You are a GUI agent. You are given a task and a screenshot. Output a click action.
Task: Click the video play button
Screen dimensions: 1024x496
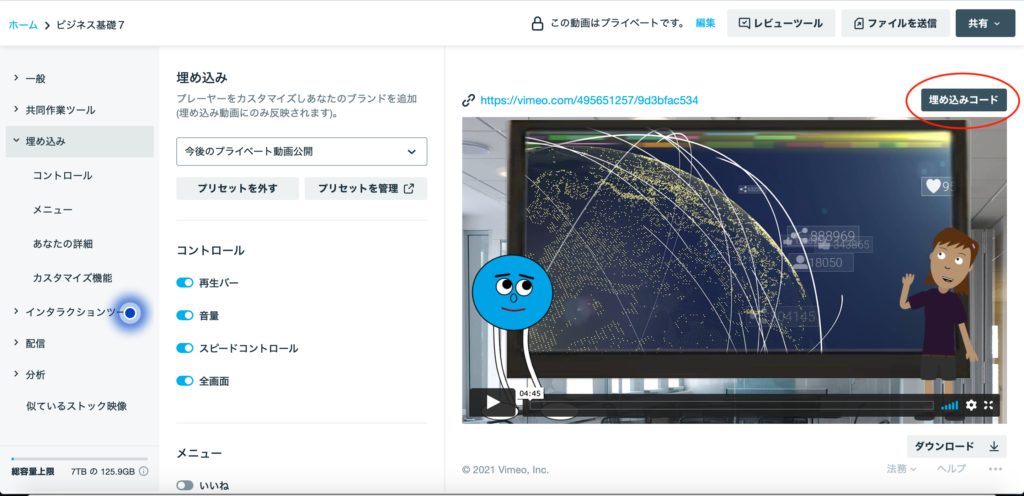[493, 404]
